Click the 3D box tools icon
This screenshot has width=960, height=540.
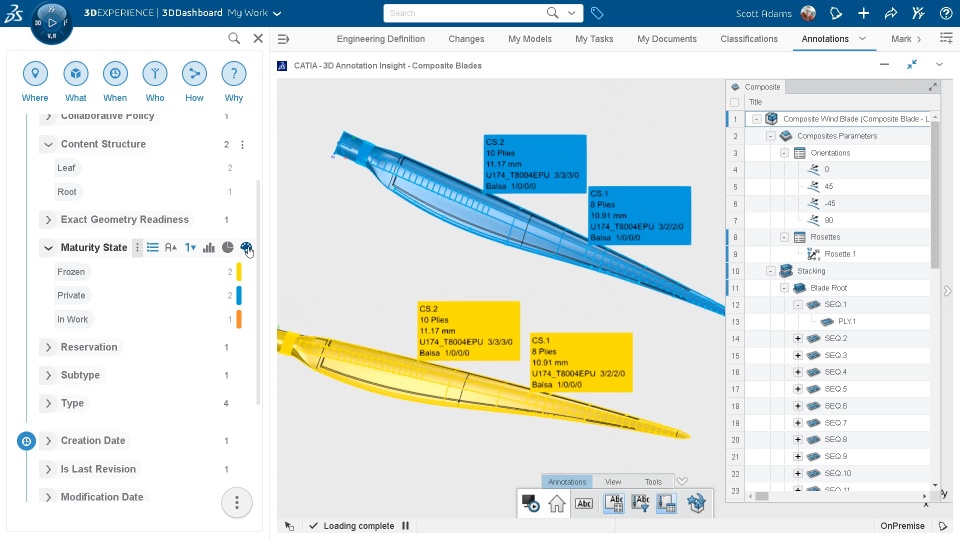tap(696, 503)
